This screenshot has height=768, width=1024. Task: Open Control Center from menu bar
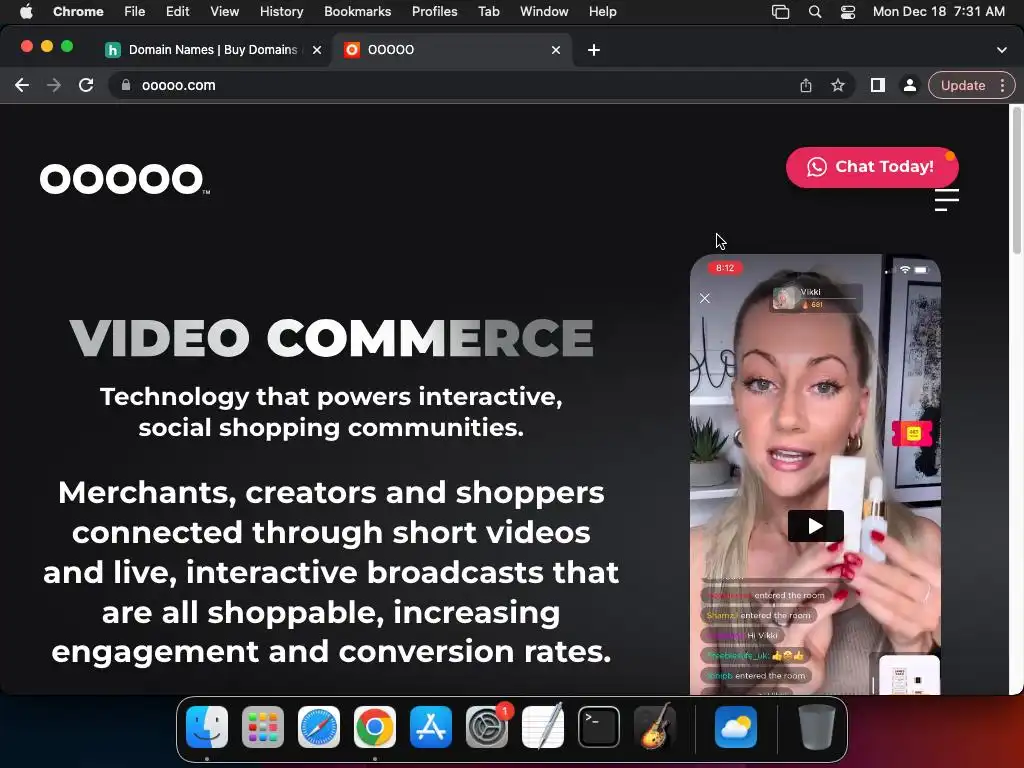coord(848,12)
